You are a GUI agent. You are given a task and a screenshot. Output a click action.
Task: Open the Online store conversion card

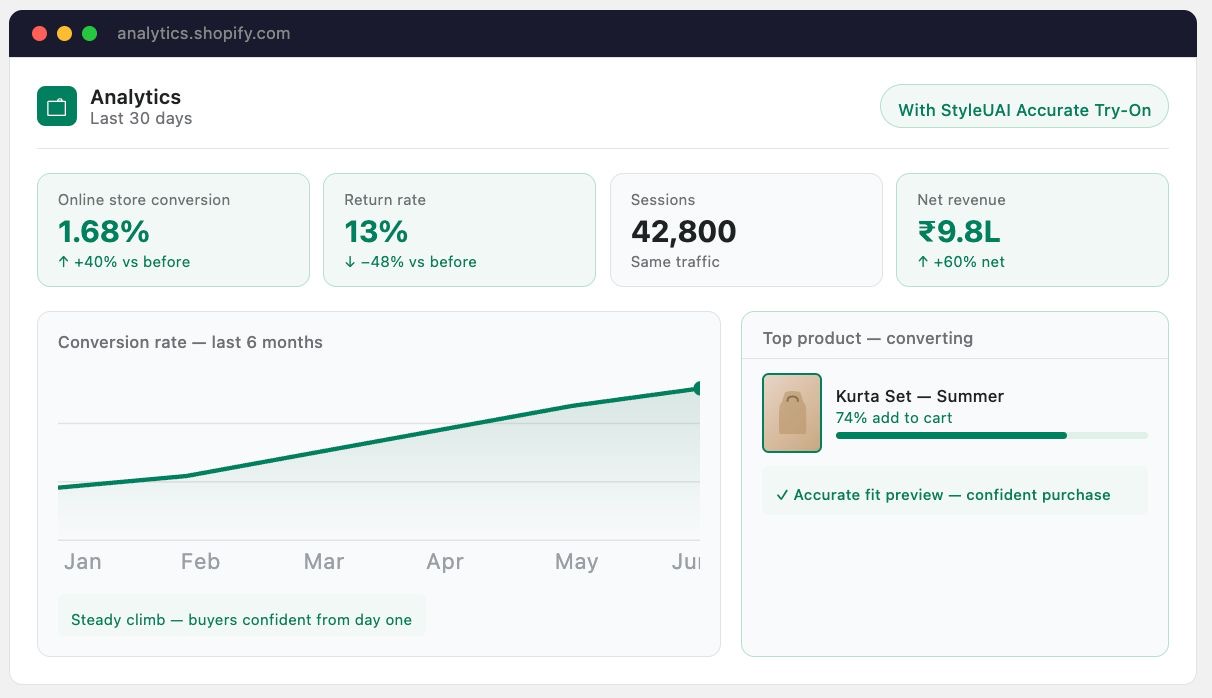click(x=173, y=230)
